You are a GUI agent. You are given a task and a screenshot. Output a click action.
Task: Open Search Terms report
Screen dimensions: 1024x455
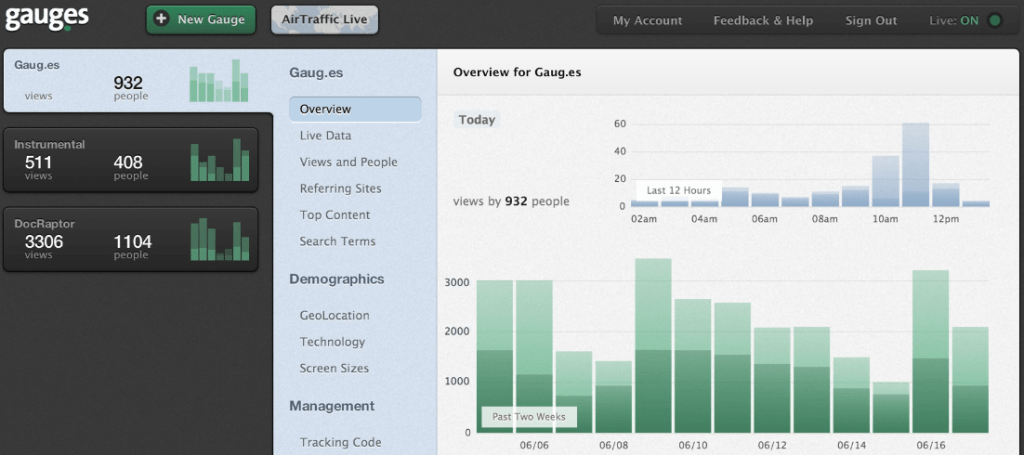(337, 241)
